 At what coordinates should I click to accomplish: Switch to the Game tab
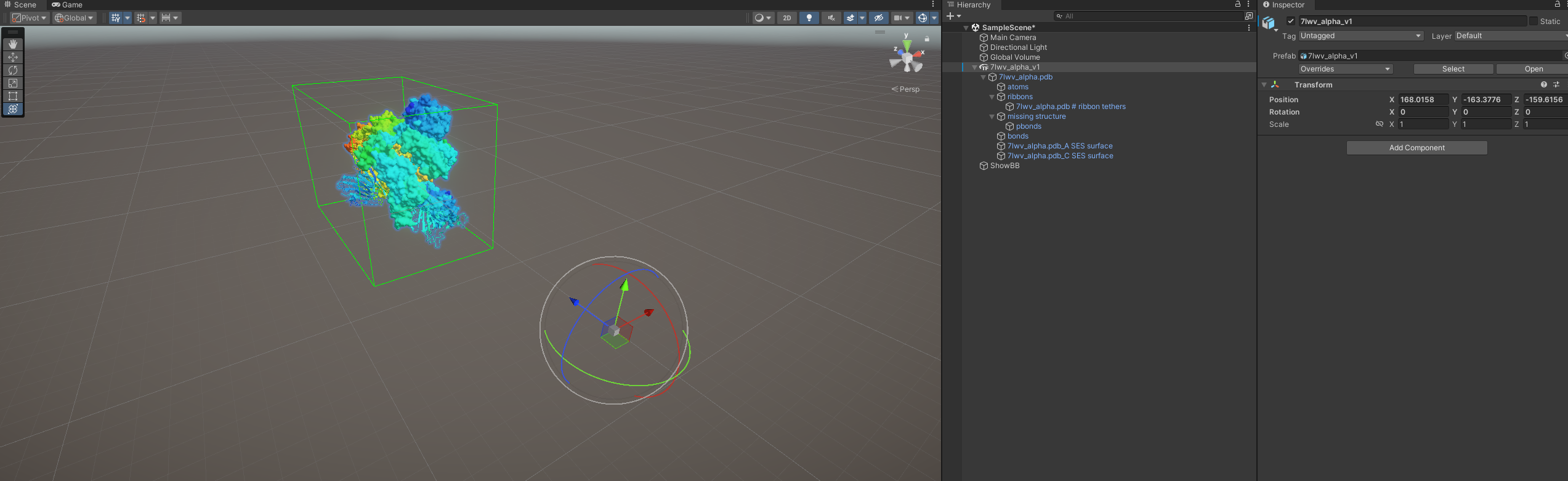67,5
